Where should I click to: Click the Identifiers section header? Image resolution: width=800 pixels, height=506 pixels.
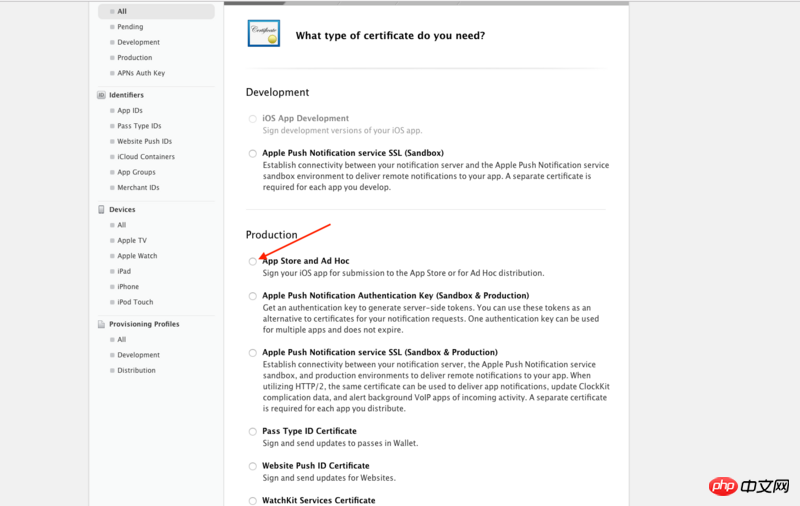click(x=126, y=95)
